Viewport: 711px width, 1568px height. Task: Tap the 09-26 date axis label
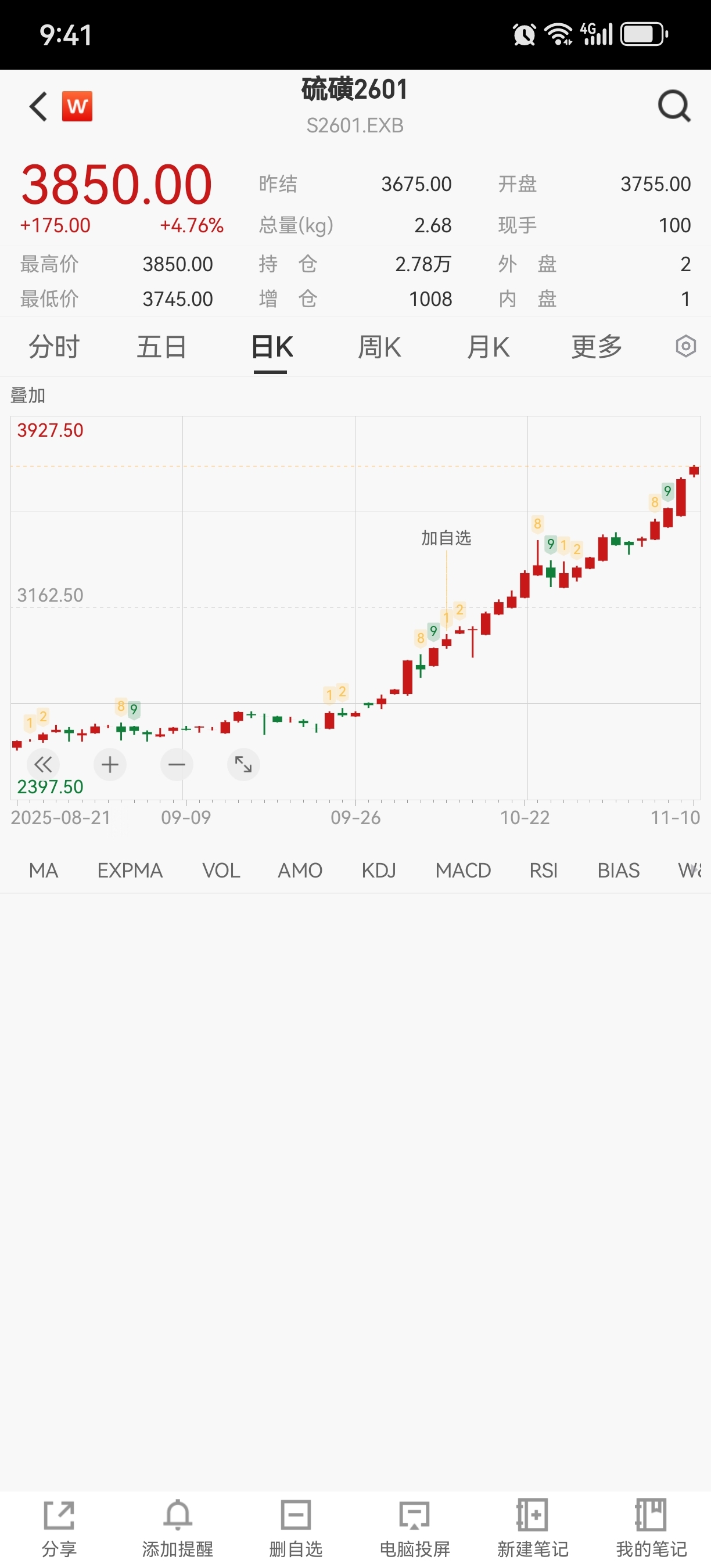[355, 817]
